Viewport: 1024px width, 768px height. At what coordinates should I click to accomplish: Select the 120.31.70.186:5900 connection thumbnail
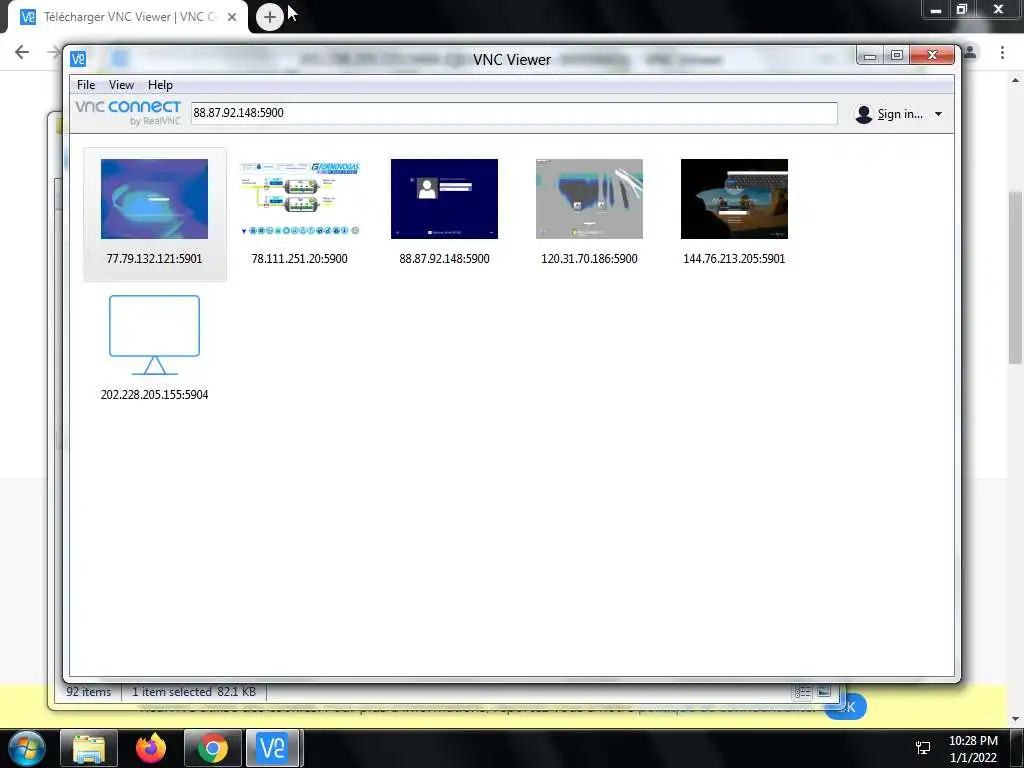(589, 199)
